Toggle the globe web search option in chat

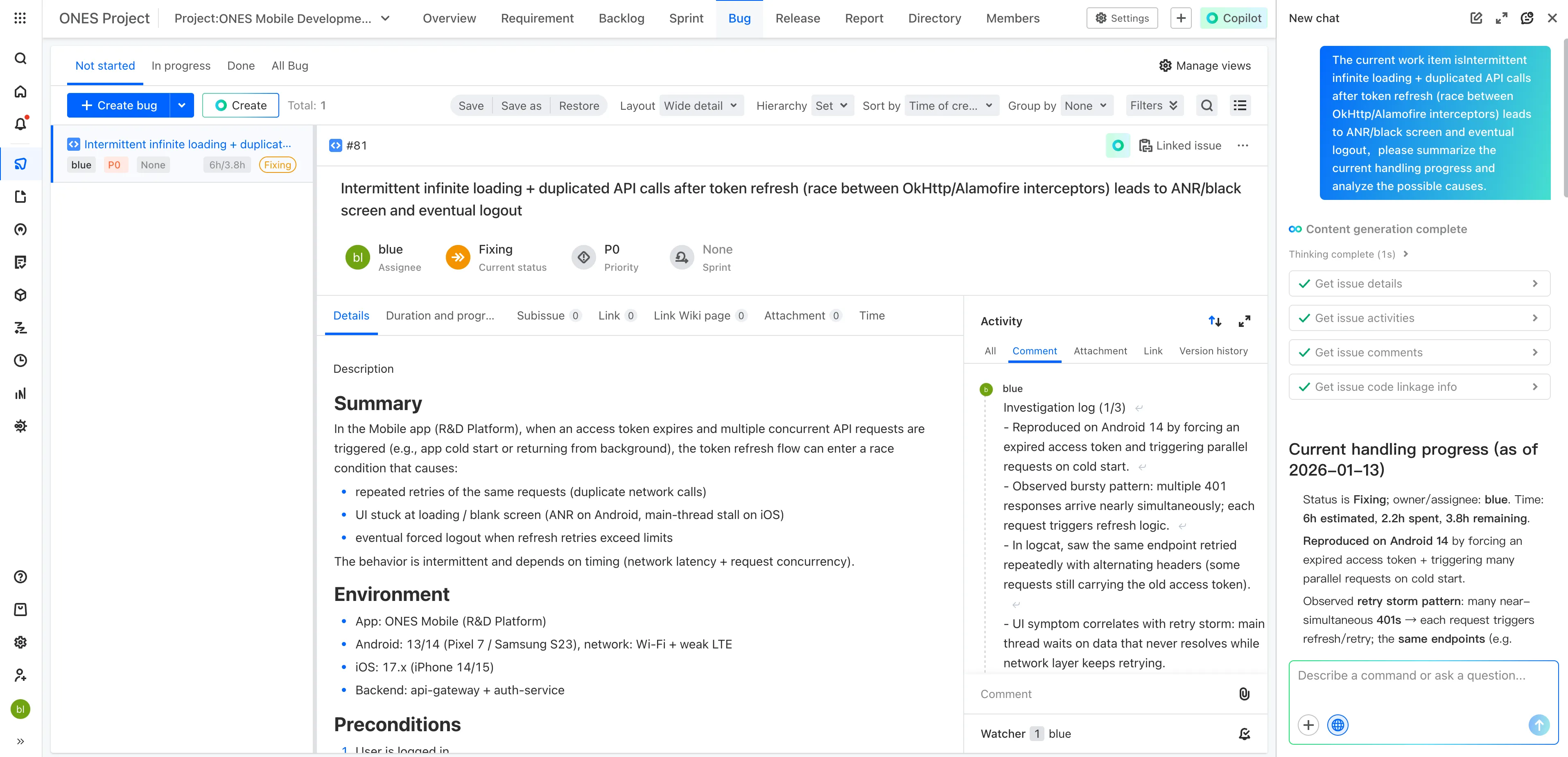point(1338,725)
